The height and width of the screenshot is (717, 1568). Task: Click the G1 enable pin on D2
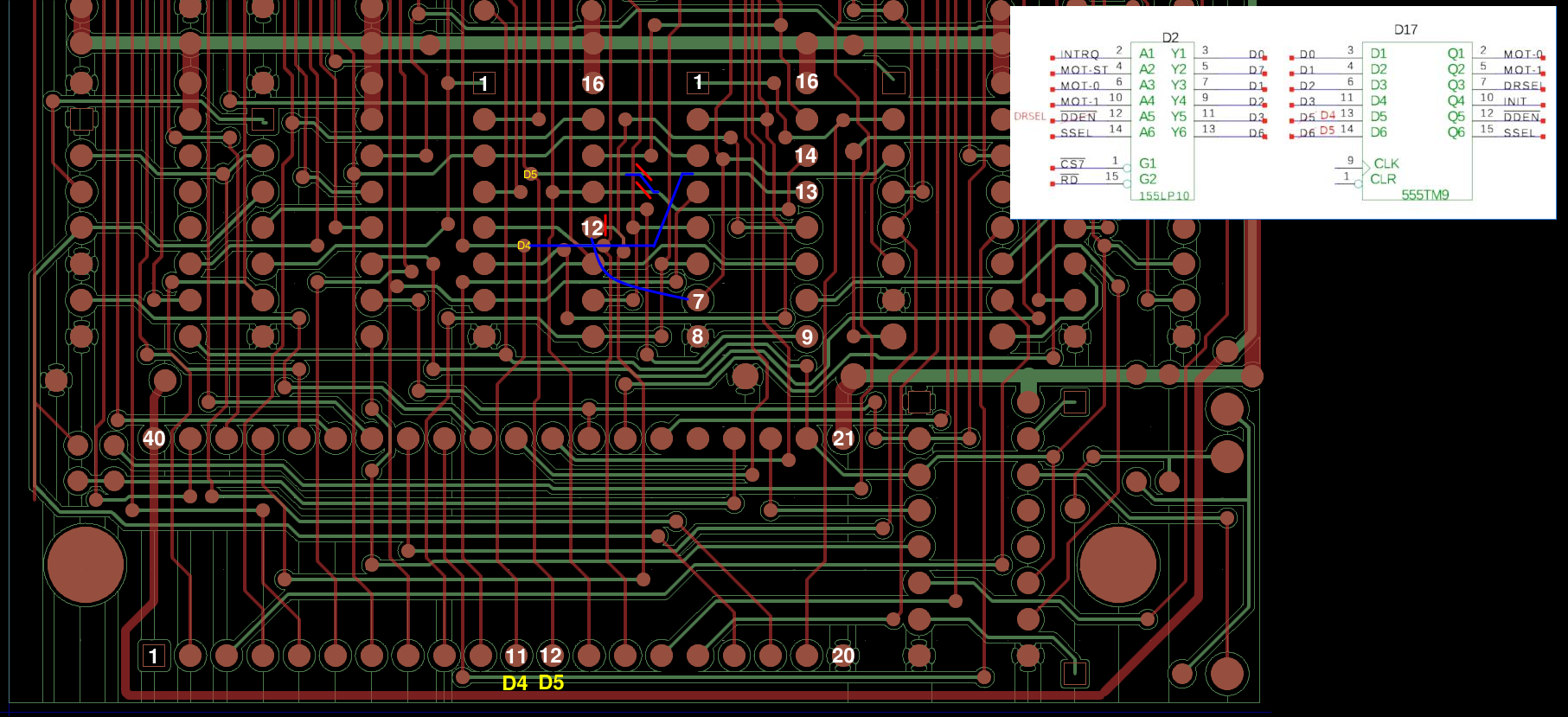click(x=1147, y=163)
